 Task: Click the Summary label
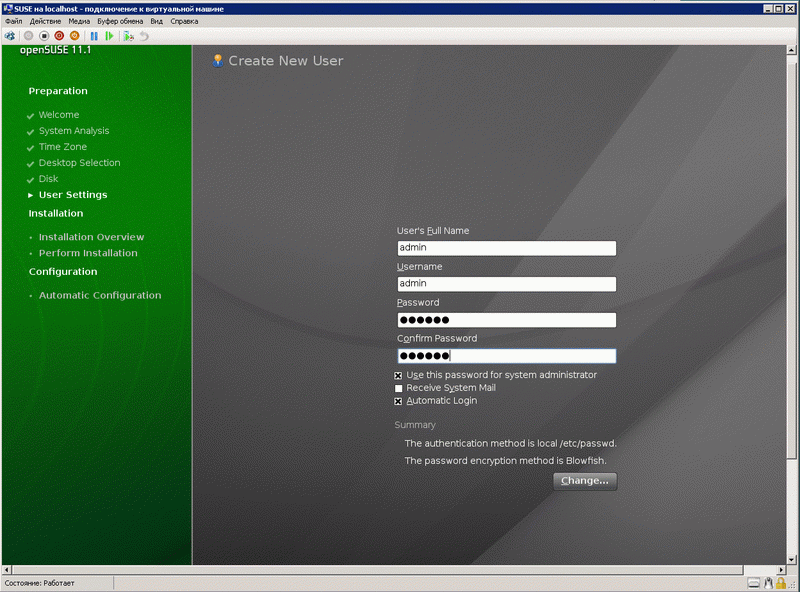(x=415, y=425)
